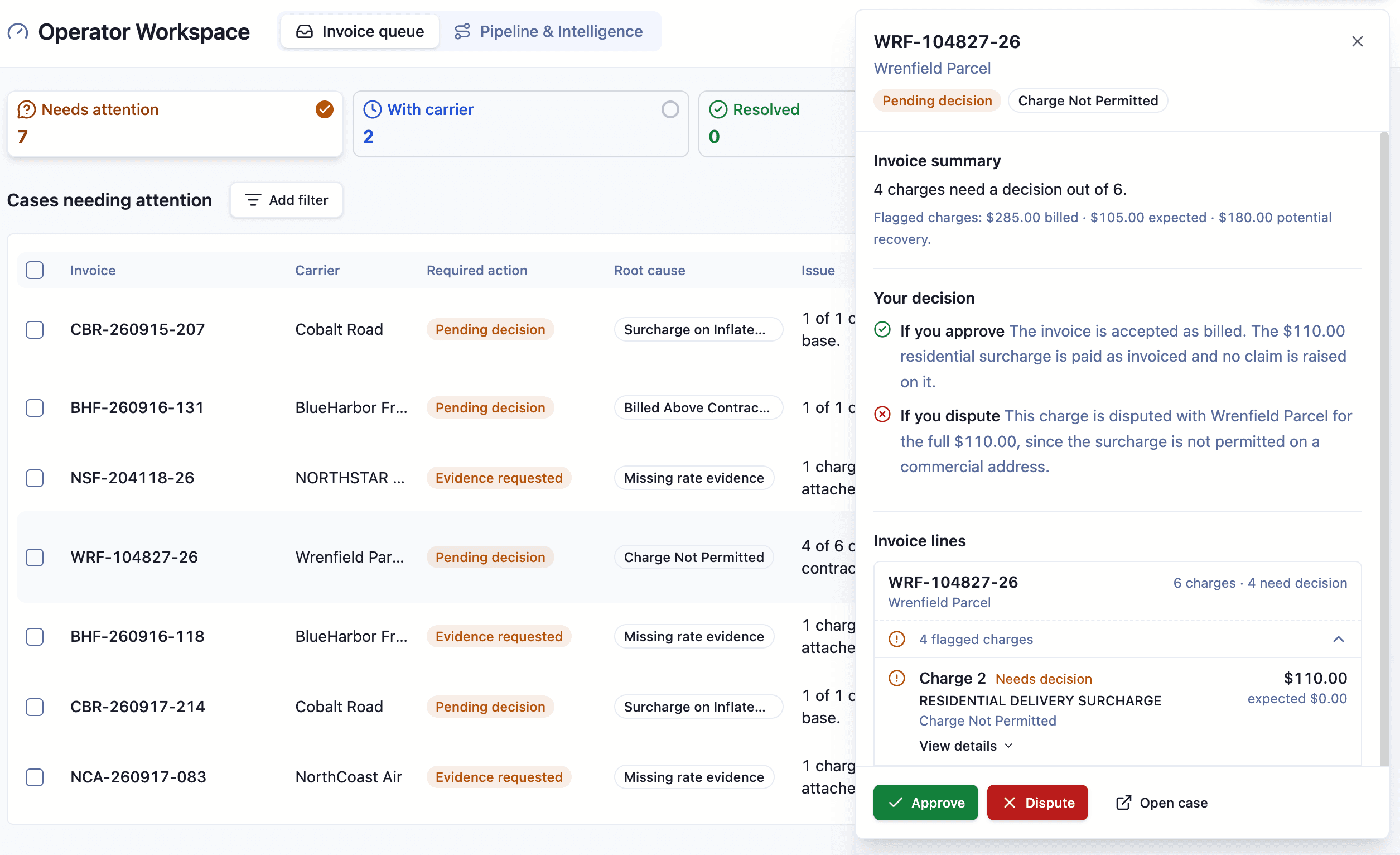Tick the checkbox for WRF-104827-26 row
The height and width of the screenshot is (855, 1400).
(x=35, y=557)
